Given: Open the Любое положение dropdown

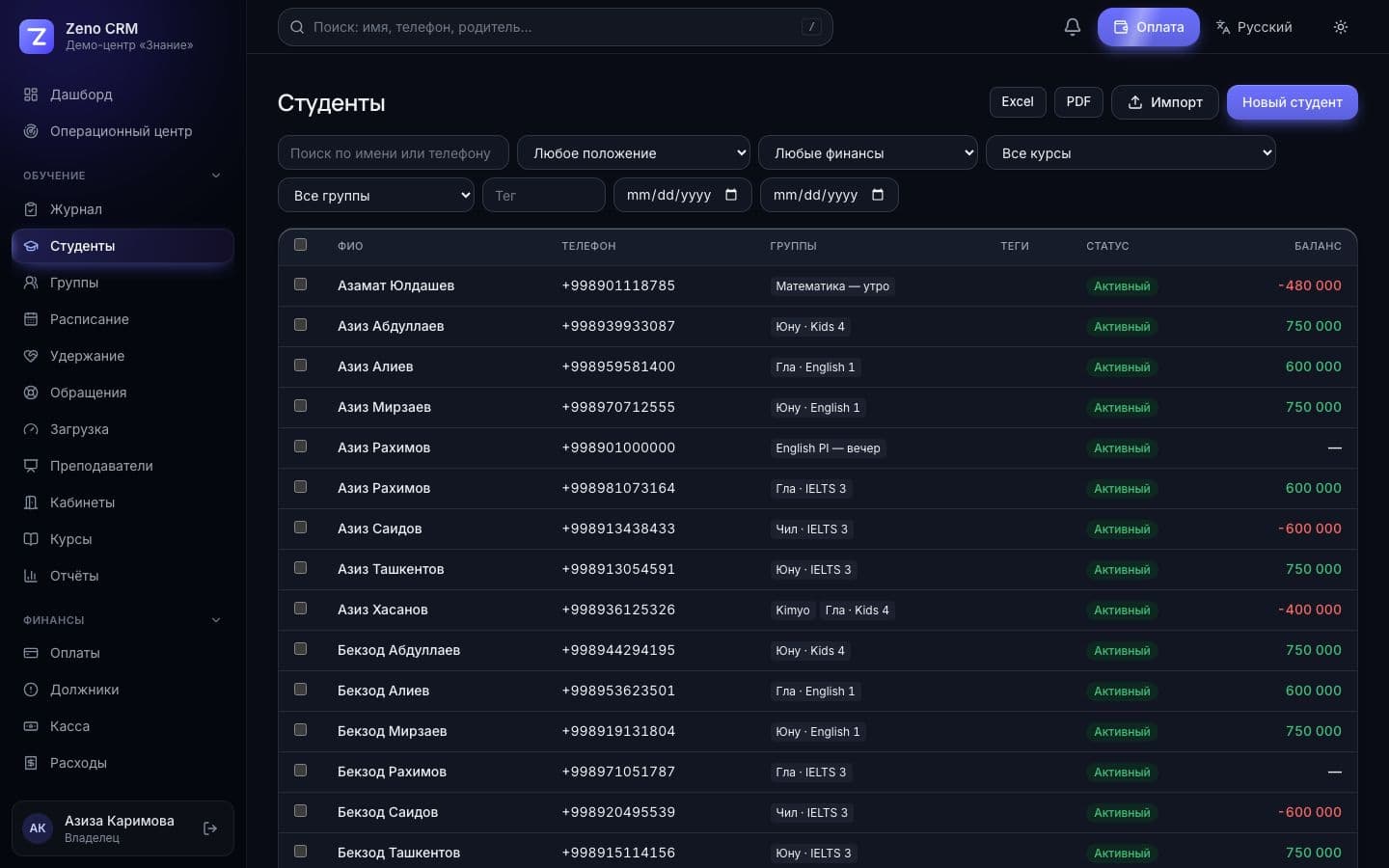Looking at the screenshot, I should tap(634, 152).
